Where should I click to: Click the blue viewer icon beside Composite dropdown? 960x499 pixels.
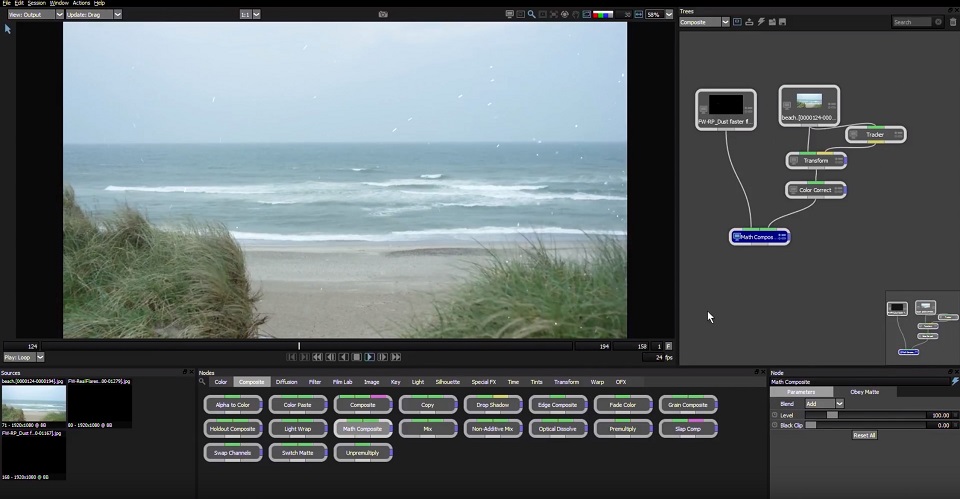point(737,22)
